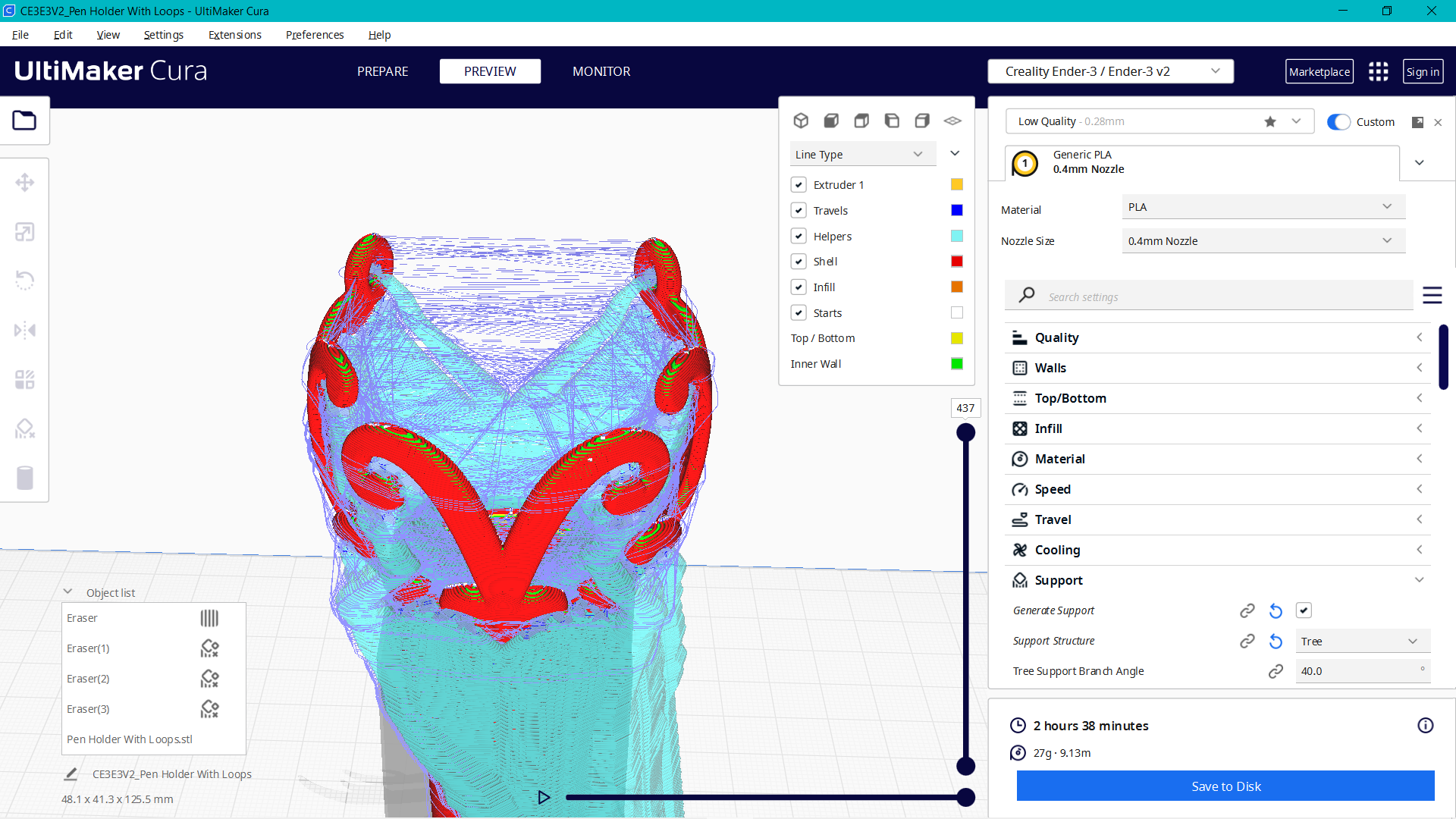Click the layer slider lower handle
The height and width of the screenshot is (819, 1456).
(965, 766)
